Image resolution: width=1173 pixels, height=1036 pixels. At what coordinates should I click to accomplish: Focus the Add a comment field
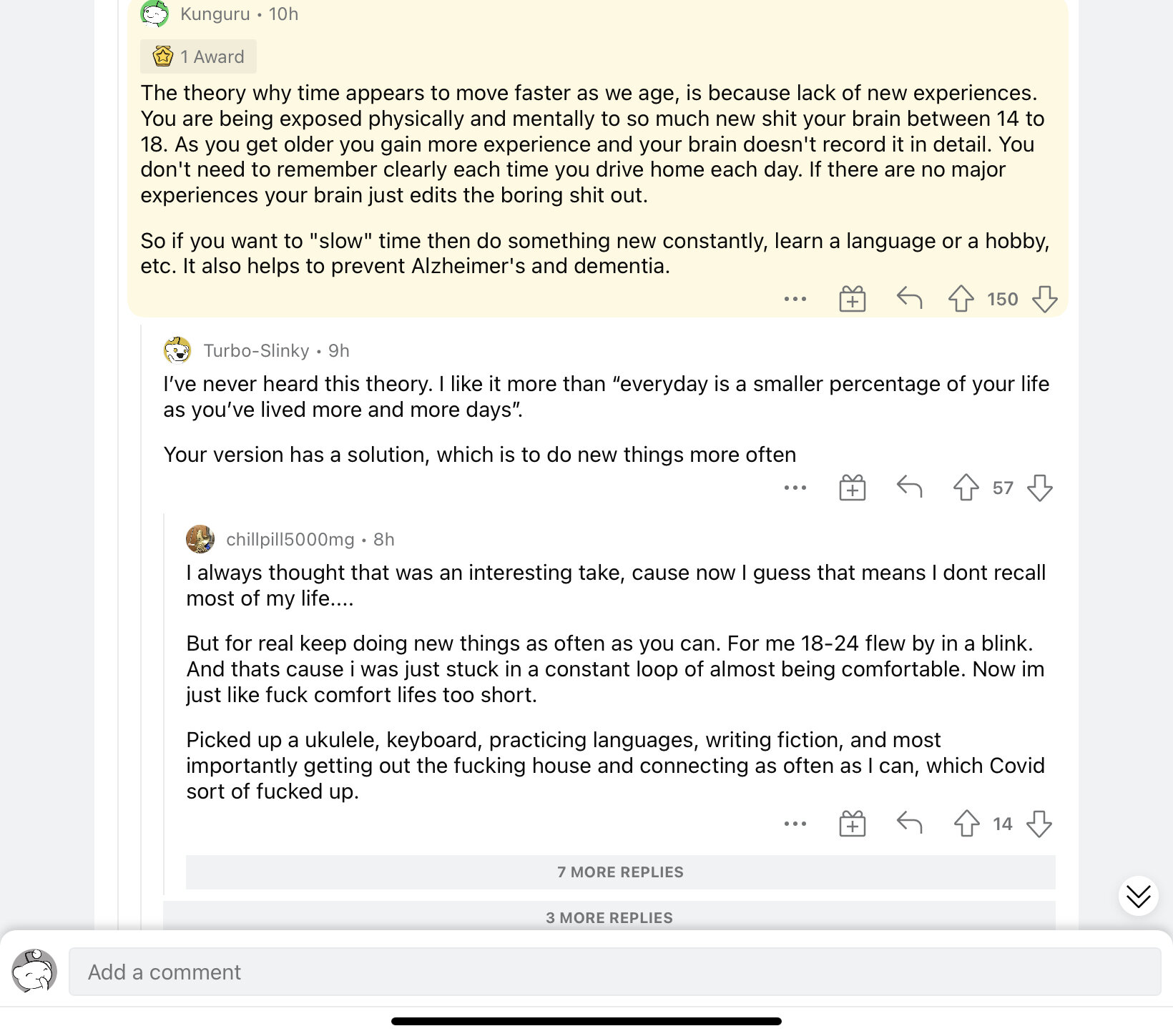point(614,972)
